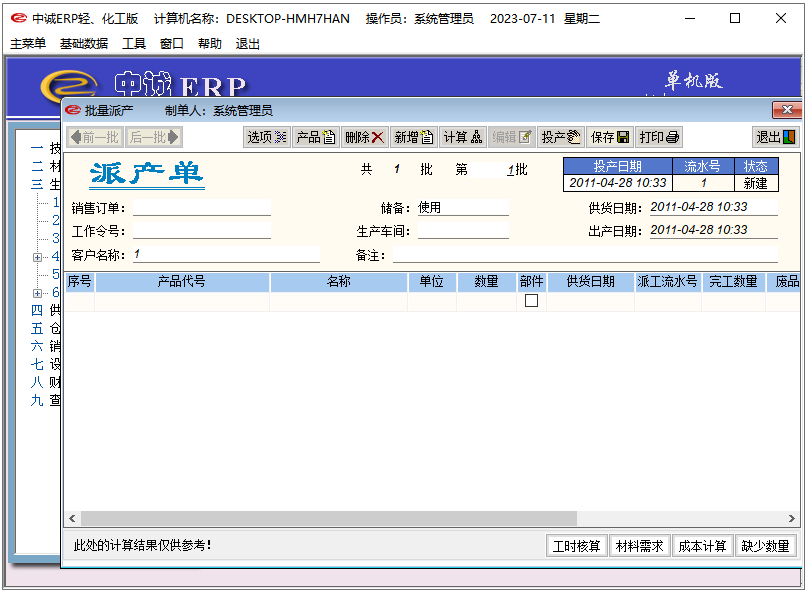
Task: Exit the dialog via 退出 button
Action: point(775,137)
